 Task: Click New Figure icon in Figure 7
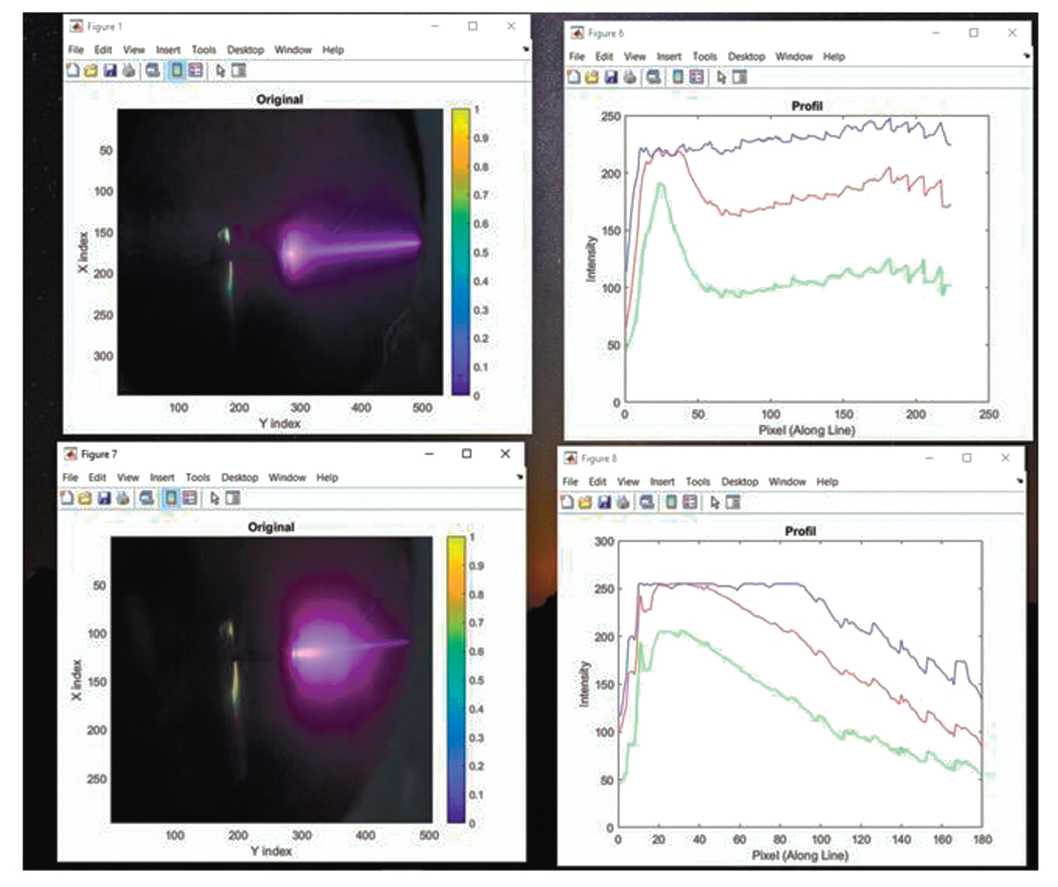coord(67,498)
